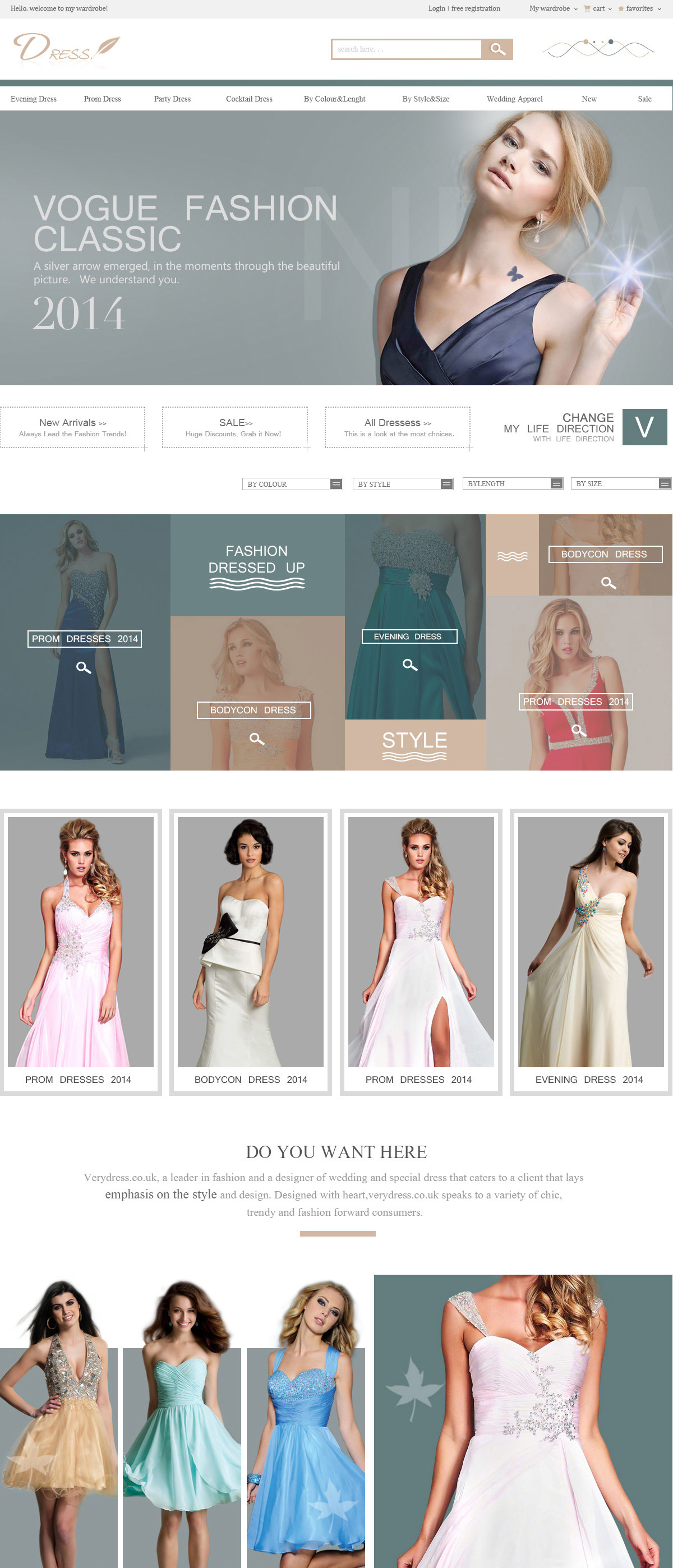
Task: Click magnifier on pink Prom Dresses tile
Action: pyautogui.click(x=578, y=730)
